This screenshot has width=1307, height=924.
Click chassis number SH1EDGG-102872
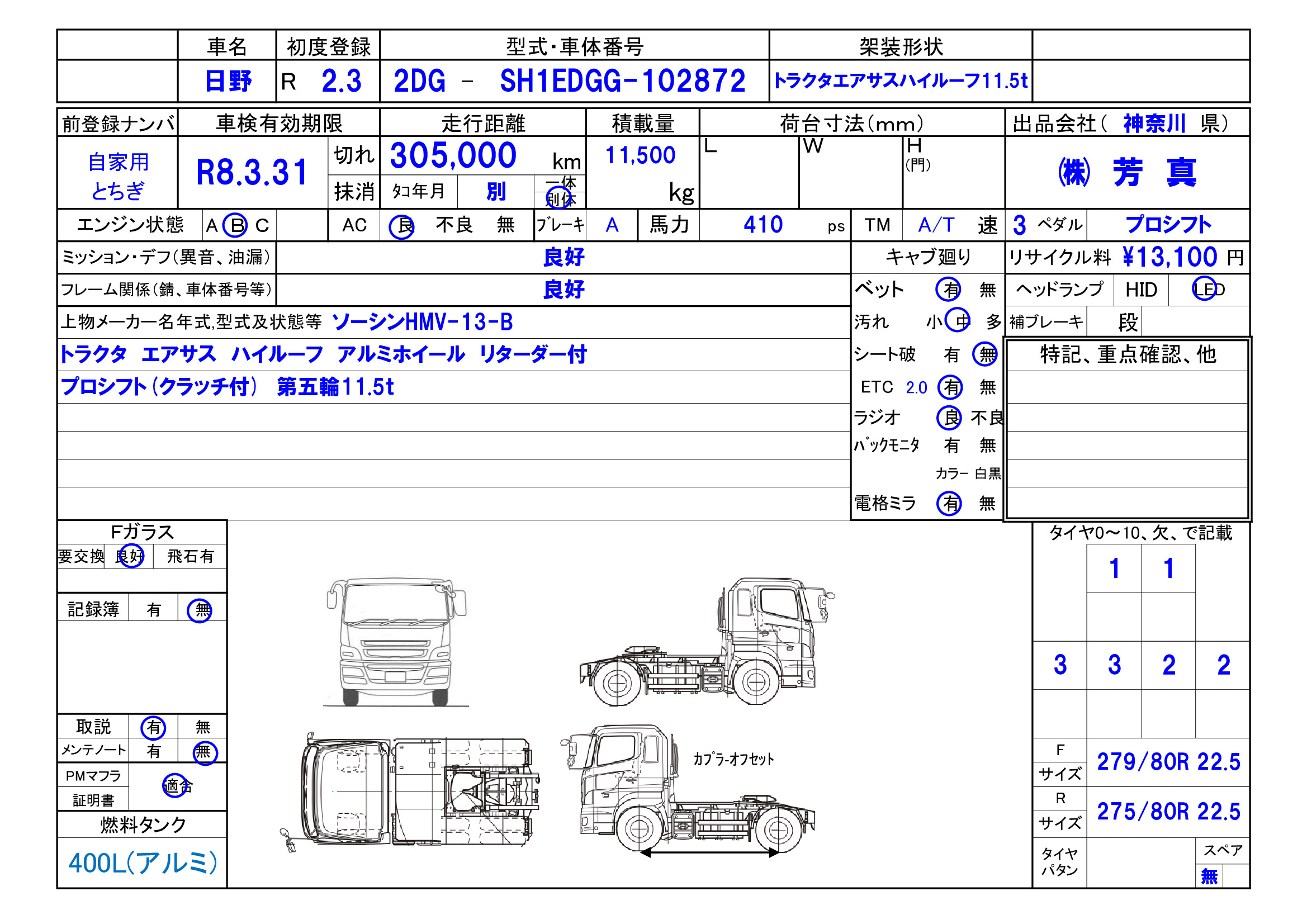[622, 81]
